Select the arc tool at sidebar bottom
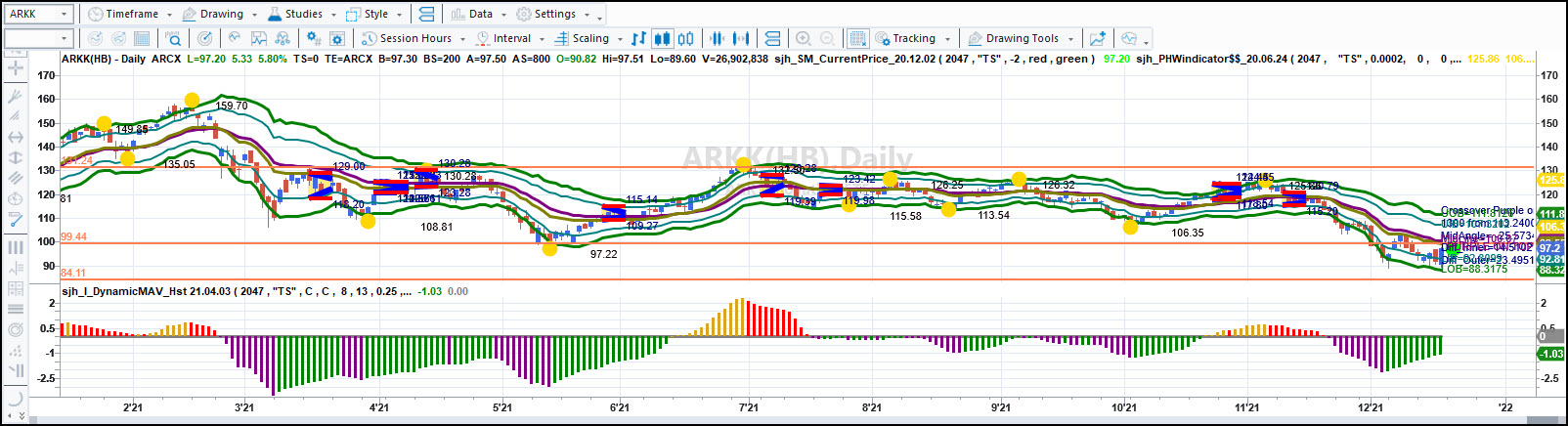The image size is (1568, 426). [15, 397]
